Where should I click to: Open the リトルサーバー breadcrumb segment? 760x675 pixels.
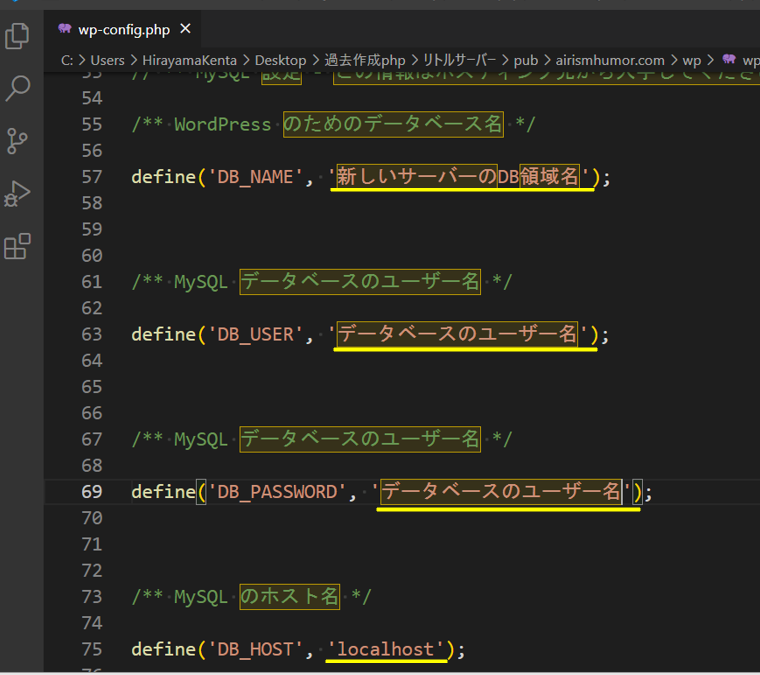click(x=459, y=60)
